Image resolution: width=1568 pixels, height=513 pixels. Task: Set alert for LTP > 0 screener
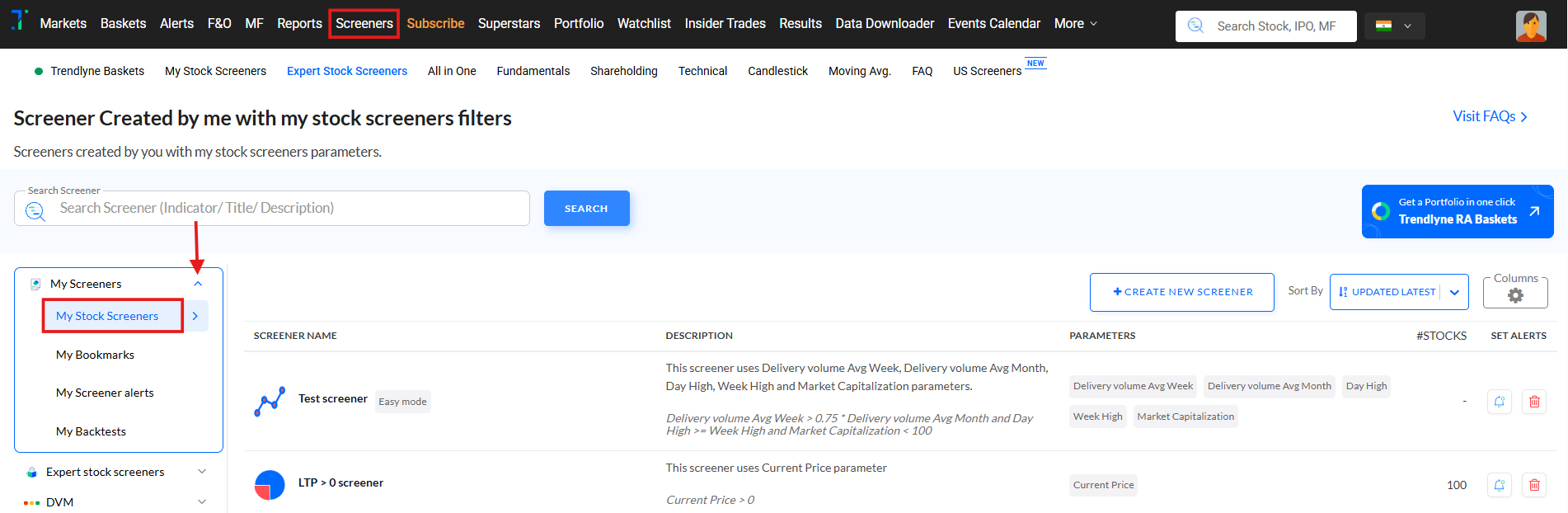click(x=1500, y=485)
